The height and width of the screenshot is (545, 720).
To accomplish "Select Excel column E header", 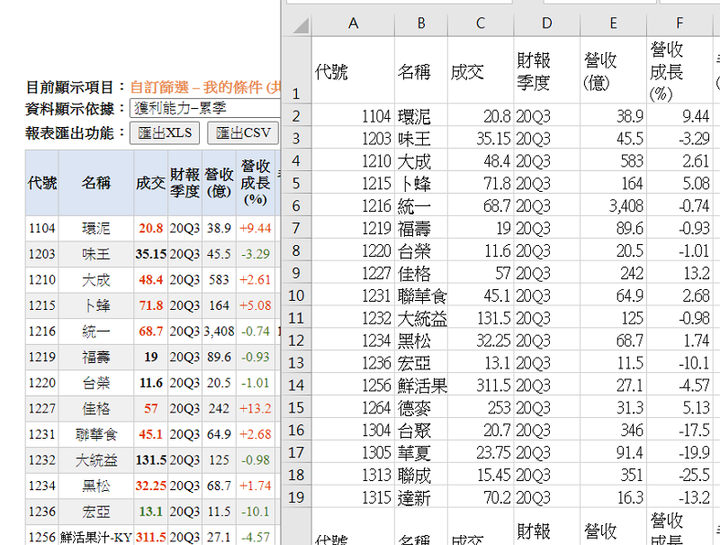I will click(613, 23).
